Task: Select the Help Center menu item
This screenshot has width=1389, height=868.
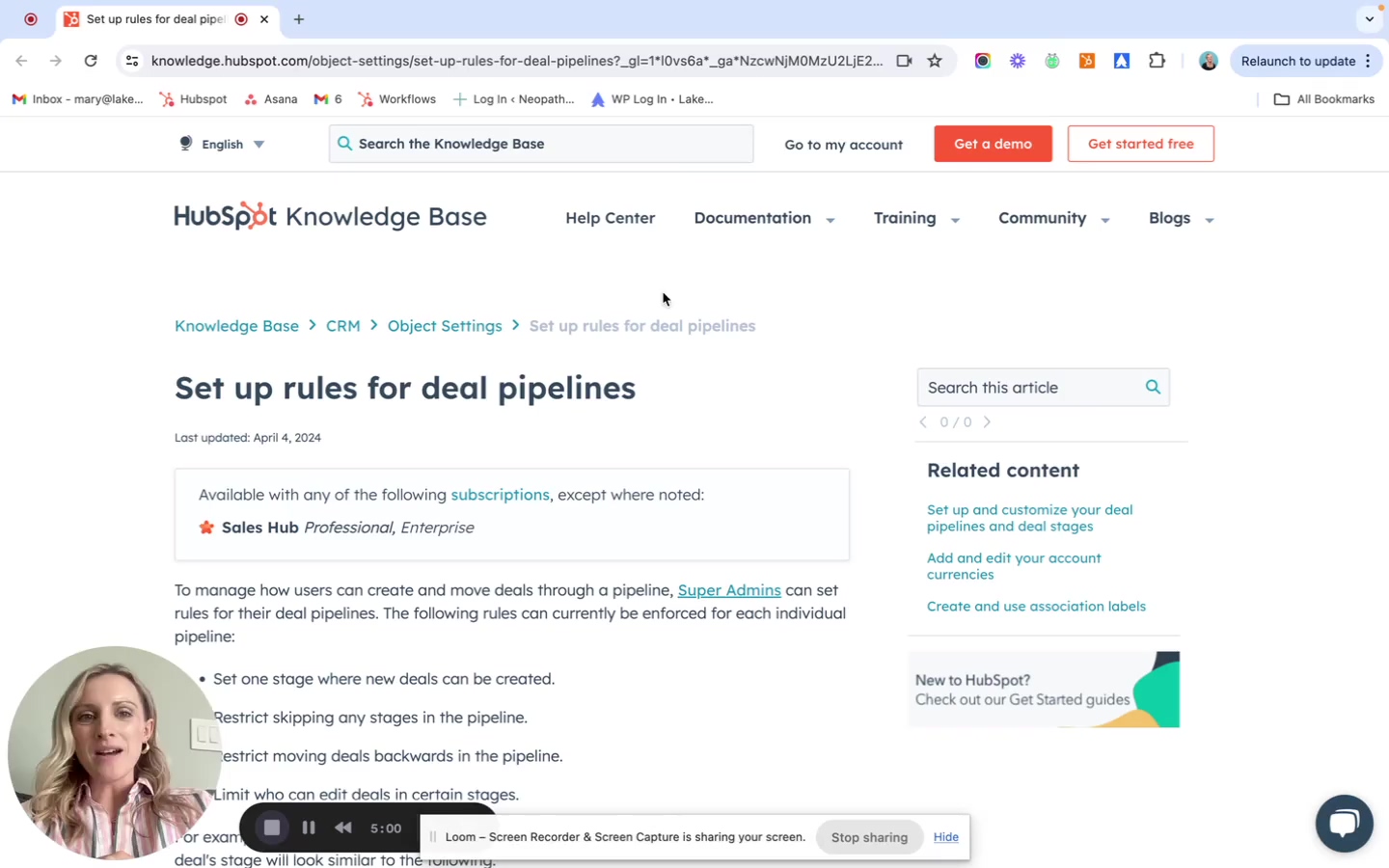Action: pos(610,218)
